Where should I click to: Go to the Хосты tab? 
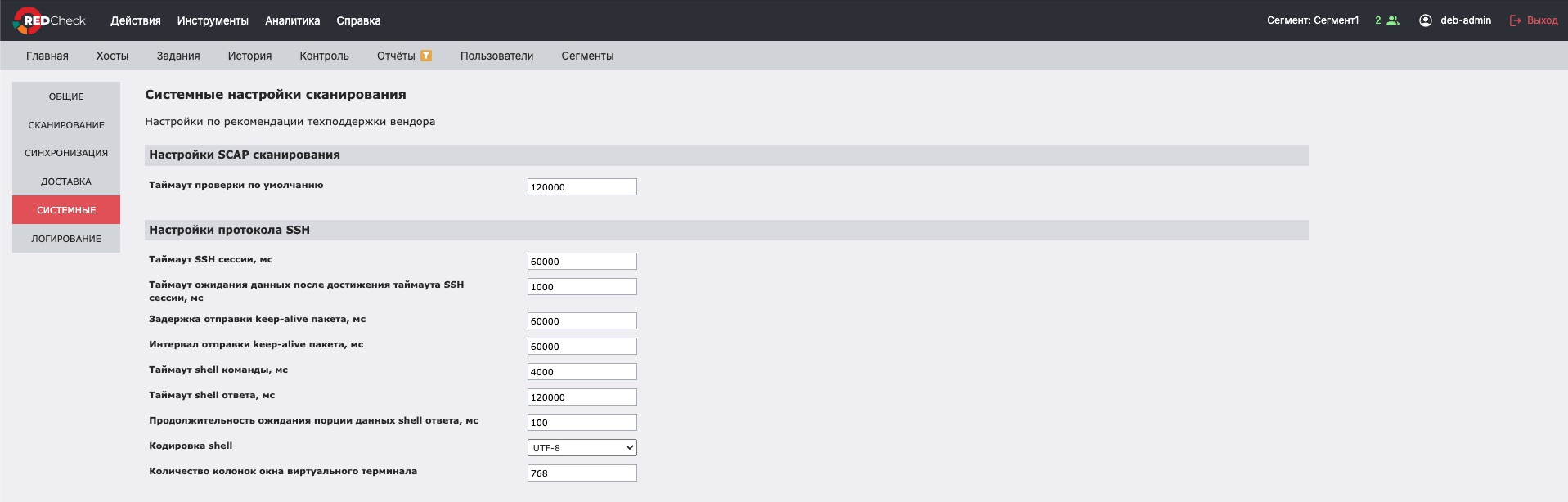point(112,56)
